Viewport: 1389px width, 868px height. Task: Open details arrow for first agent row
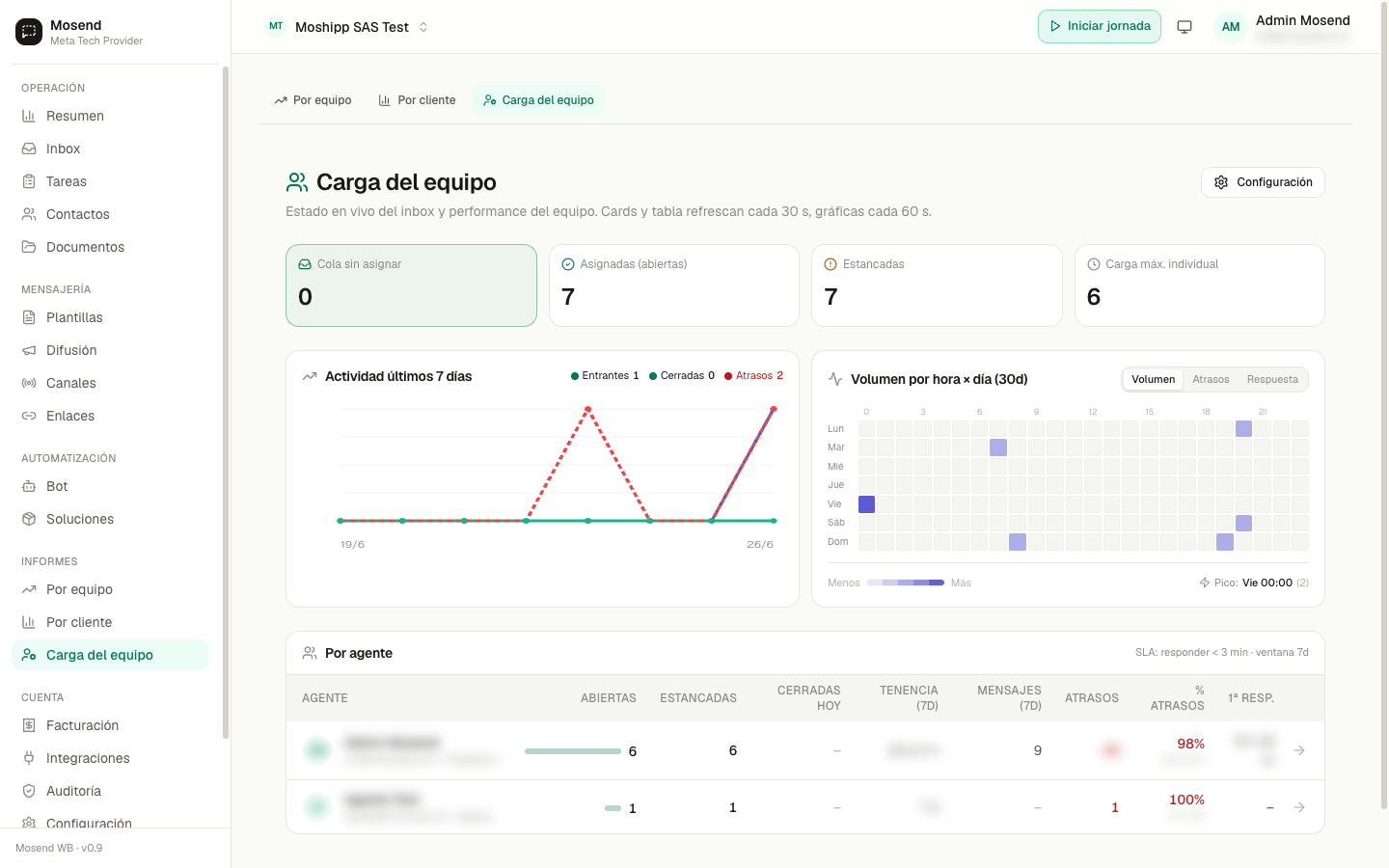1299,750
